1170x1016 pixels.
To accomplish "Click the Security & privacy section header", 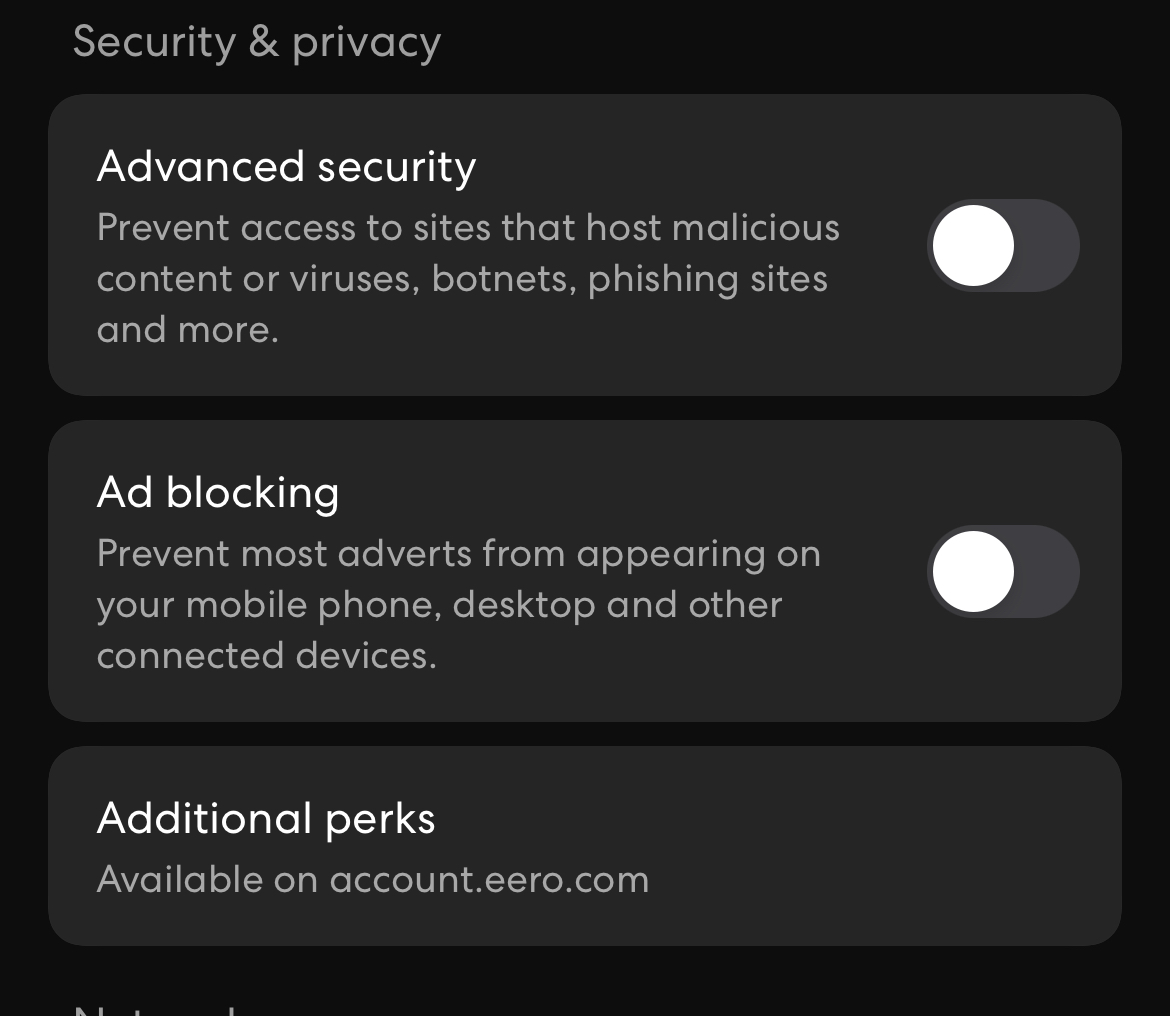I will [258, 41].
